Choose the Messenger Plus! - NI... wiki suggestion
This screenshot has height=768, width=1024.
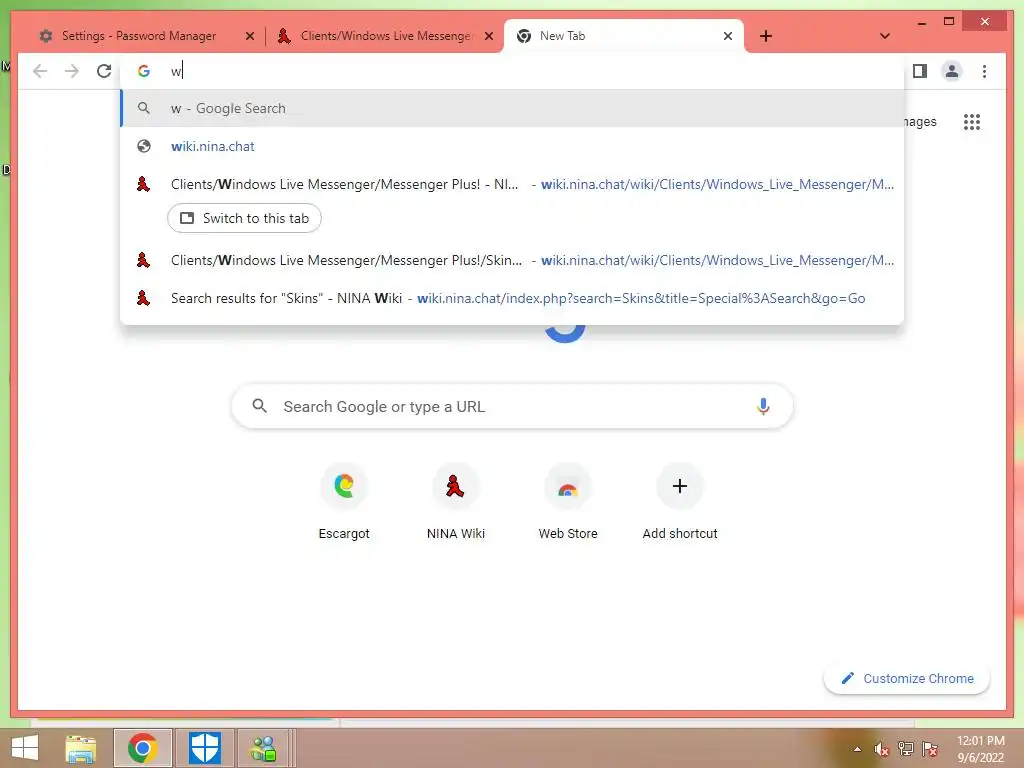(x=512, y=184)
